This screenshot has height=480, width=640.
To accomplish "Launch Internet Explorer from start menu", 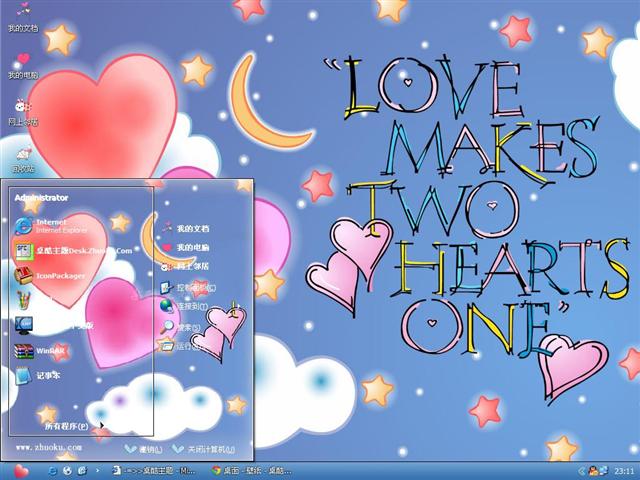I will [51, 226].
